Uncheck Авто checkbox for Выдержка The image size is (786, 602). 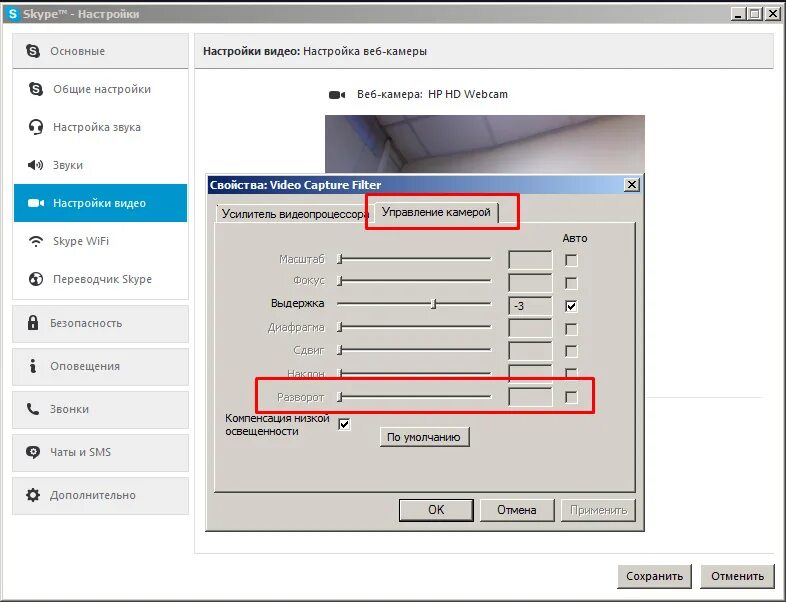571,306
